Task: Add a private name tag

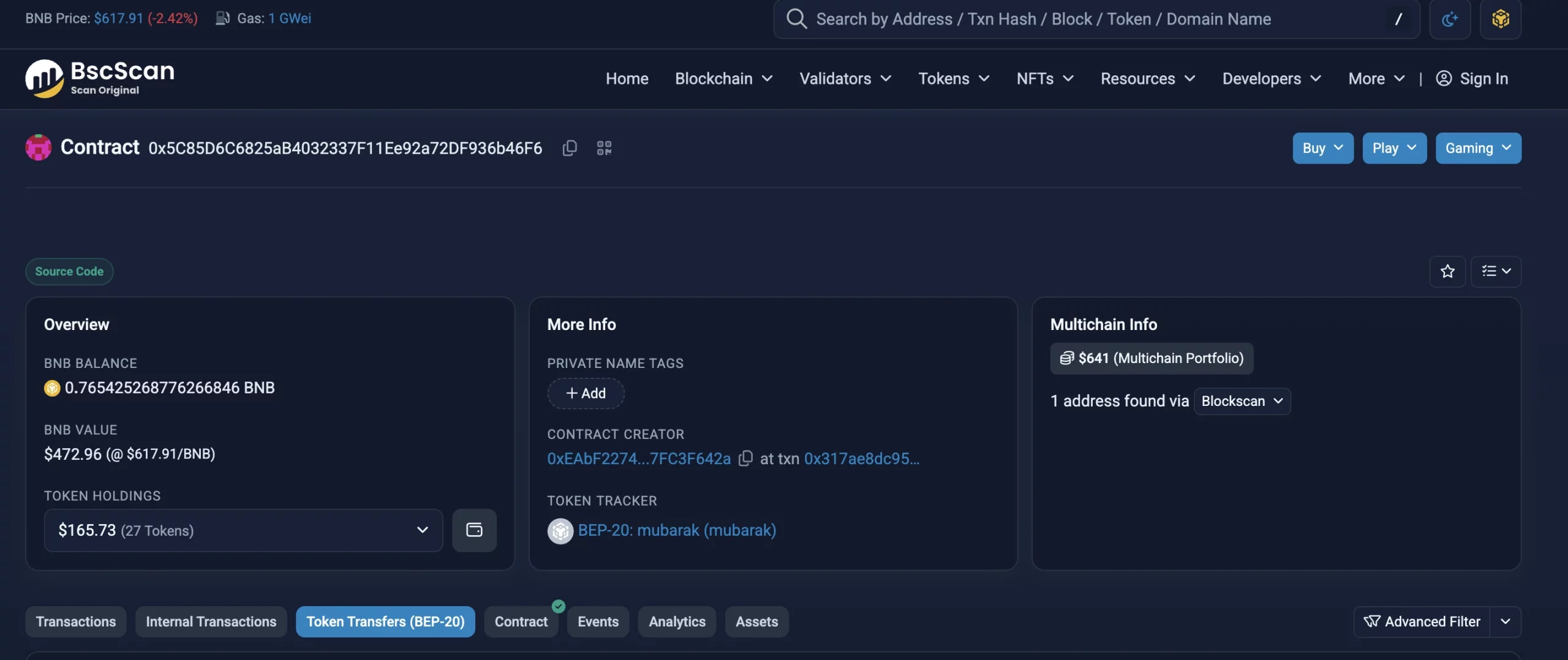Action: (586, 393)
